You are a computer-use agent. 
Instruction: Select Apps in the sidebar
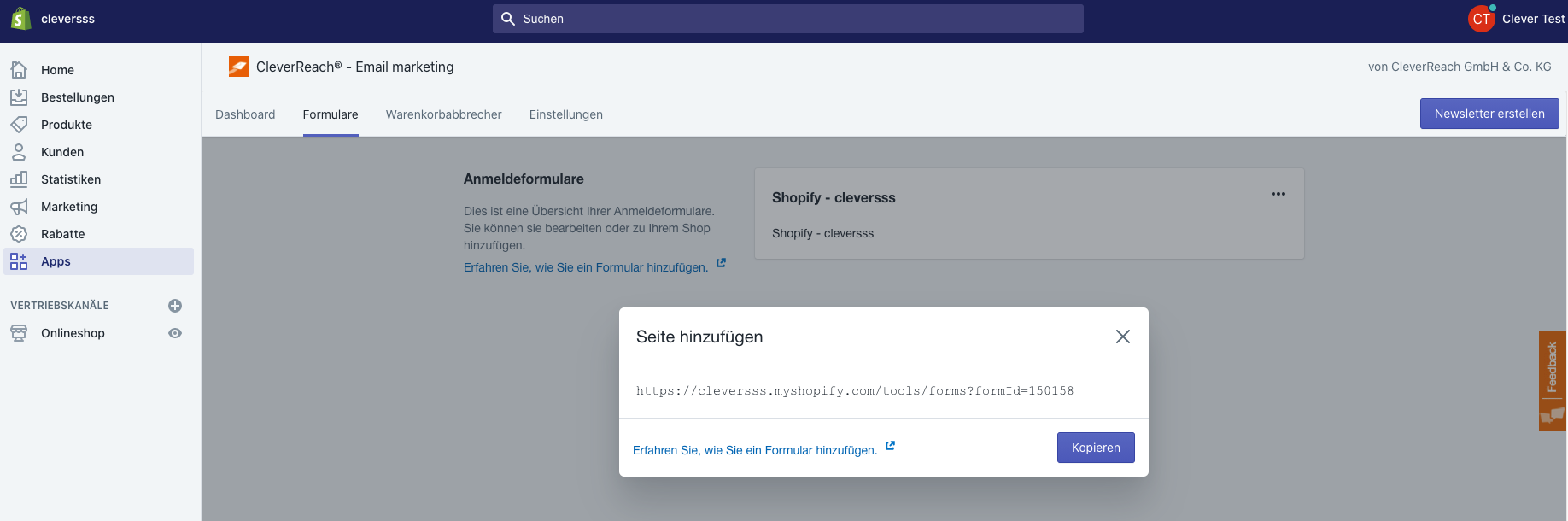[99, 261]
